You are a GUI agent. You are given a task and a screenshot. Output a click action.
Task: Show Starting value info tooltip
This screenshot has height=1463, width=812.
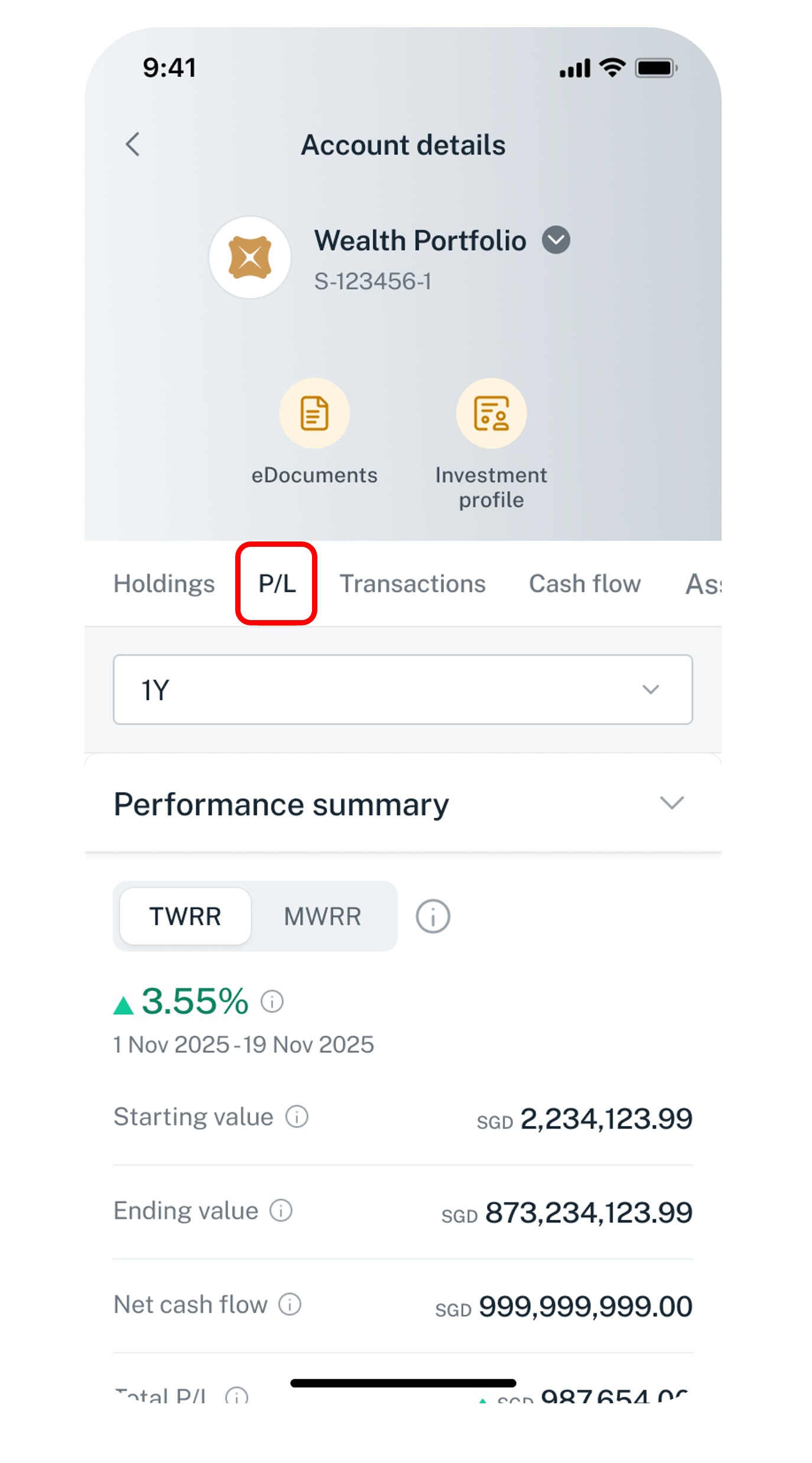click(x=297, y=1117)
